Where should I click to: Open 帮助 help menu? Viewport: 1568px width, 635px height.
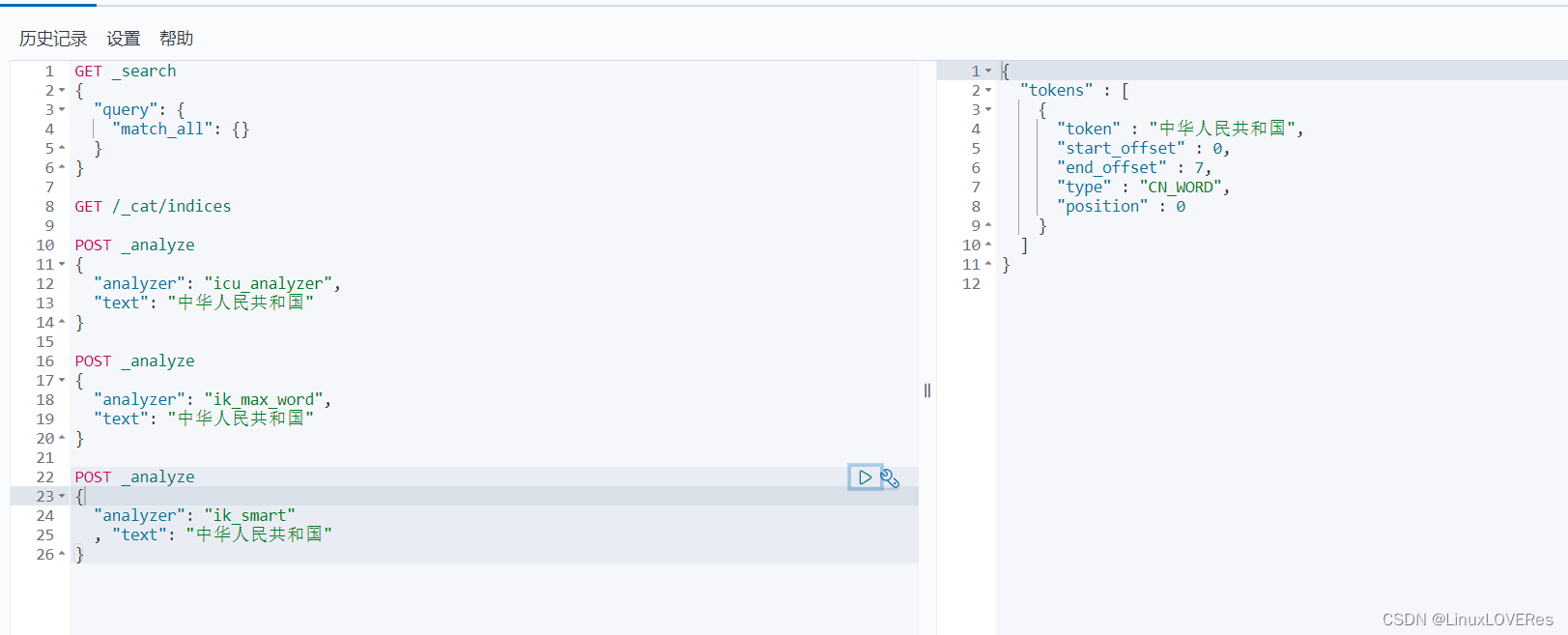[x=177, y=39]
